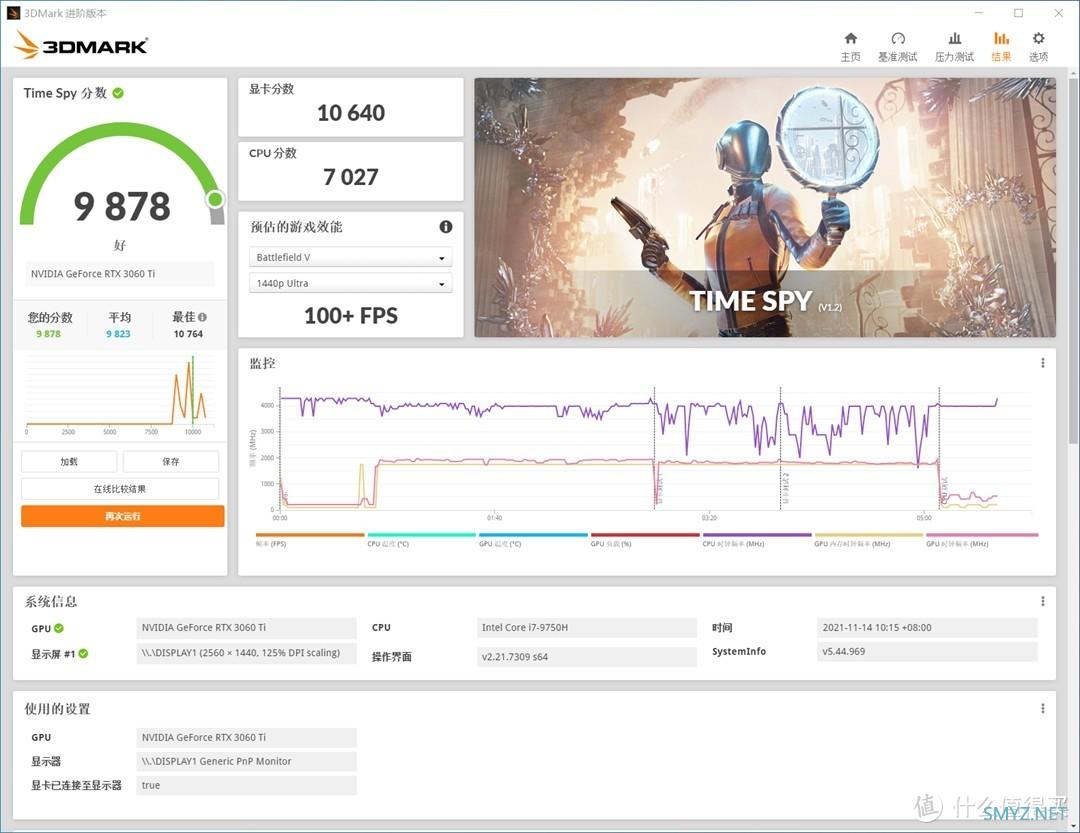Click the 加载 (load) button
This screenshot has width=1080, height=833.
click(69, 462)
